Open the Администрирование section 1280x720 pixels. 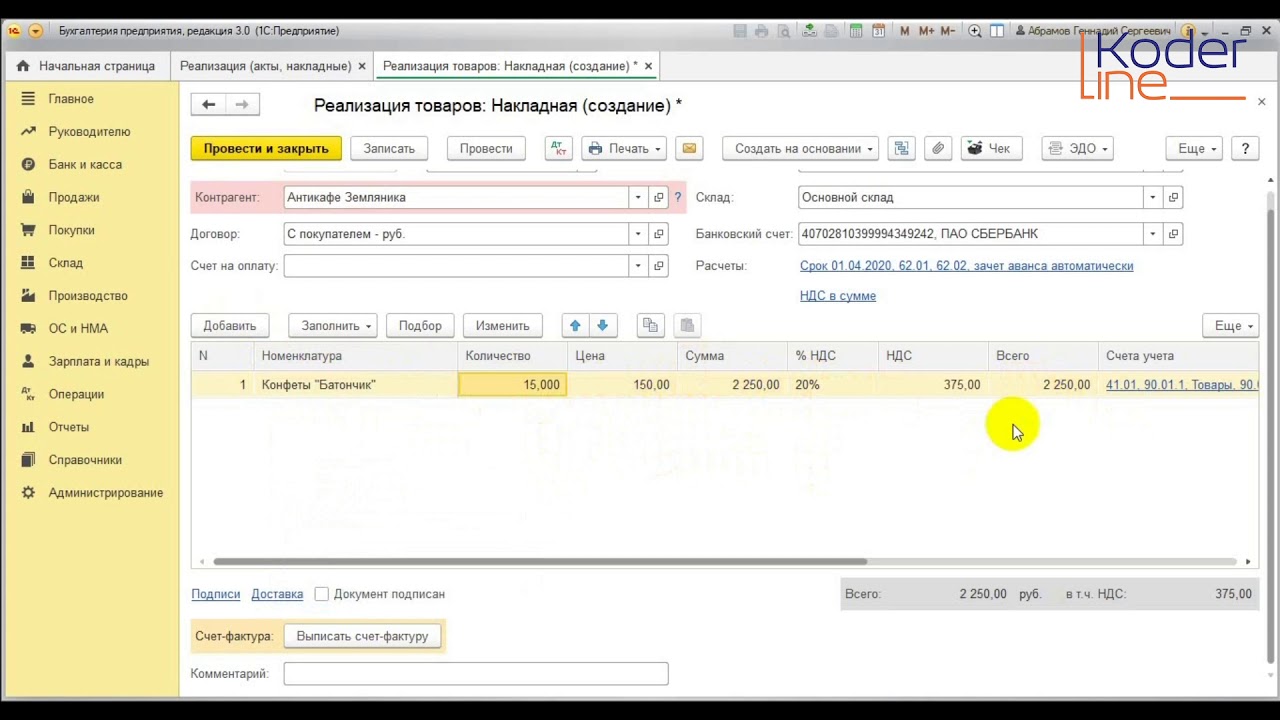105,493
